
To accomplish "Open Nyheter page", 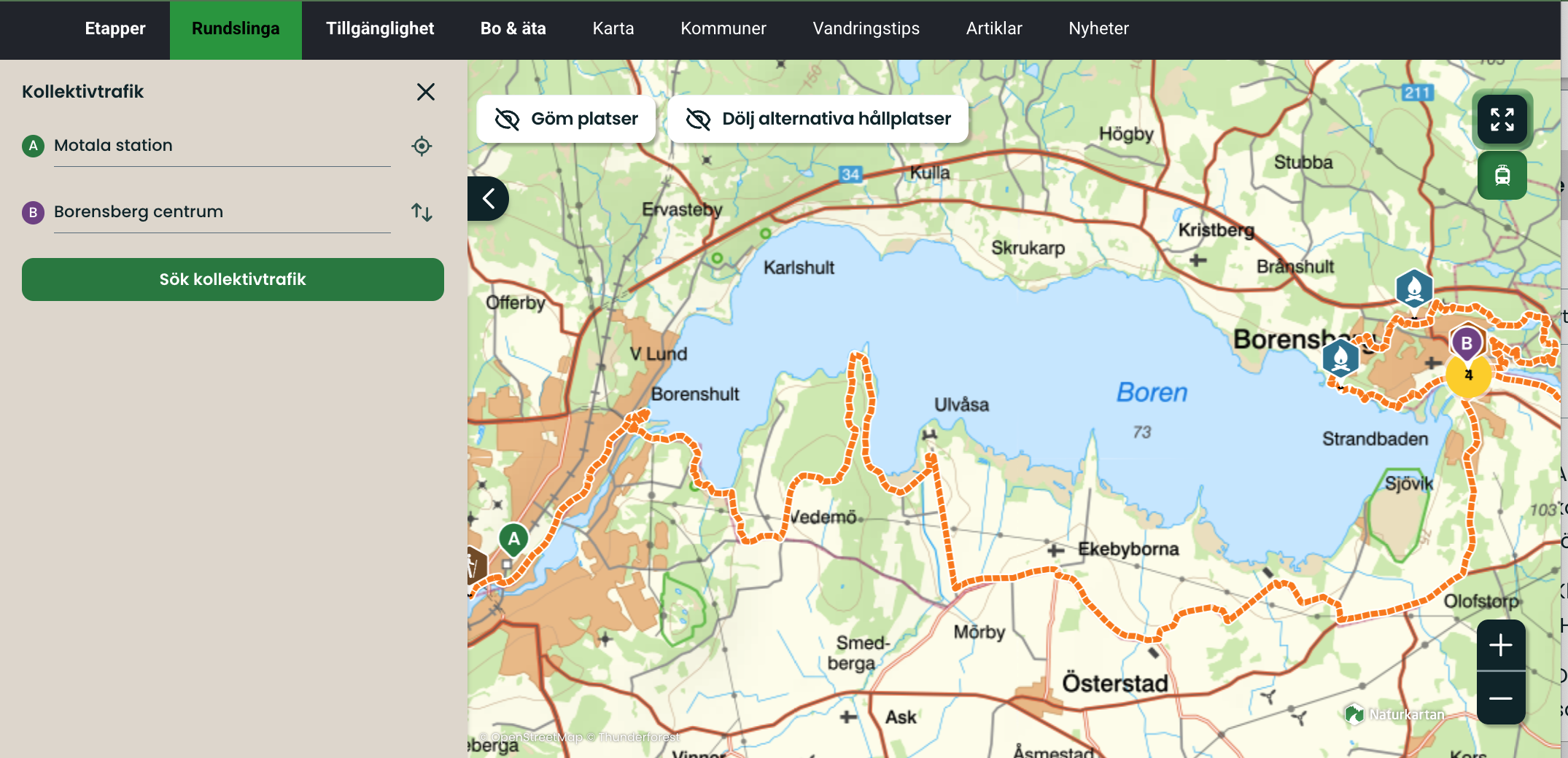I will point(1098,28).
